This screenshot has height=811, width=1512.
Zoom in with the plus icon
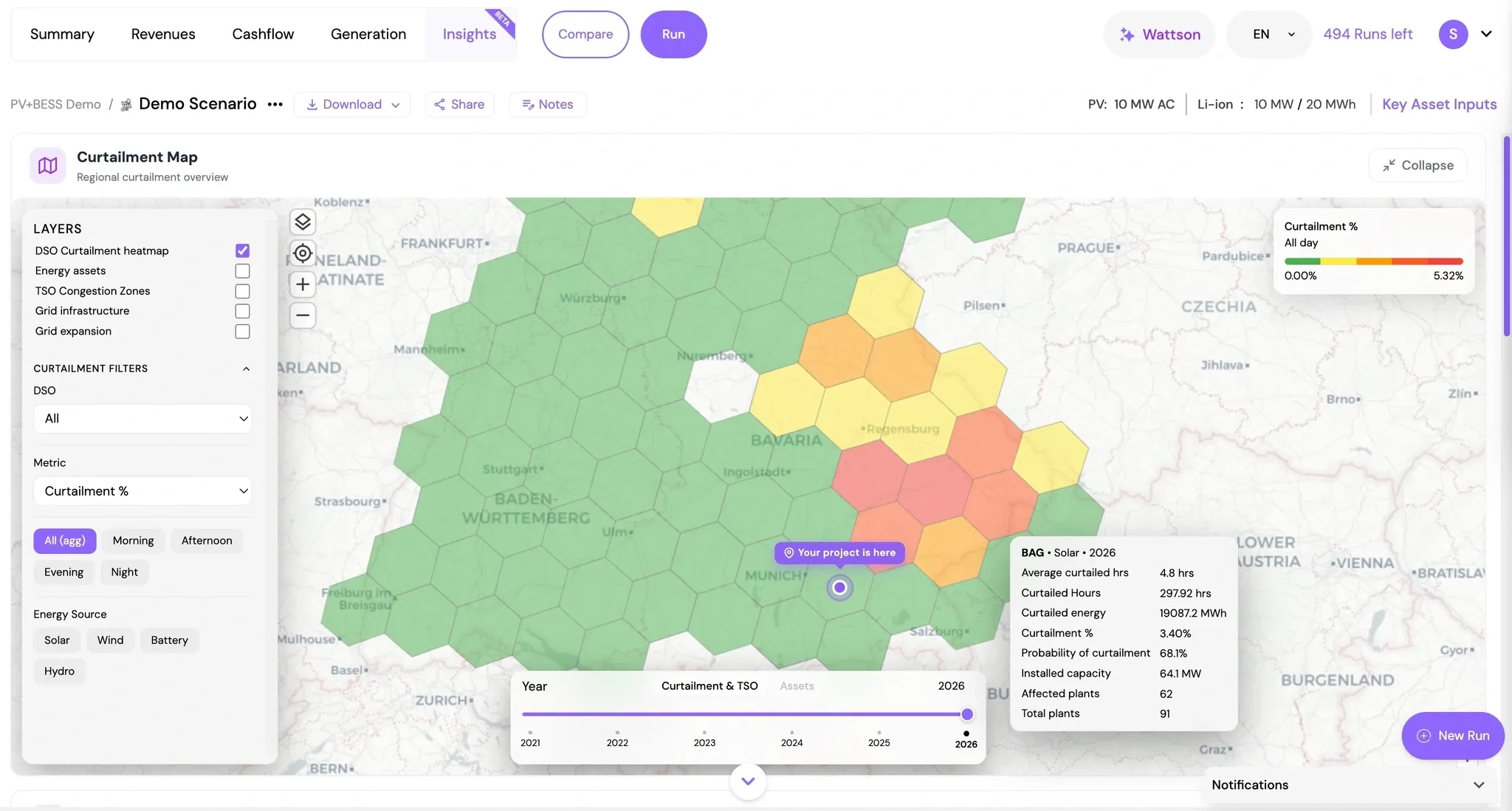tap(303, 284)
